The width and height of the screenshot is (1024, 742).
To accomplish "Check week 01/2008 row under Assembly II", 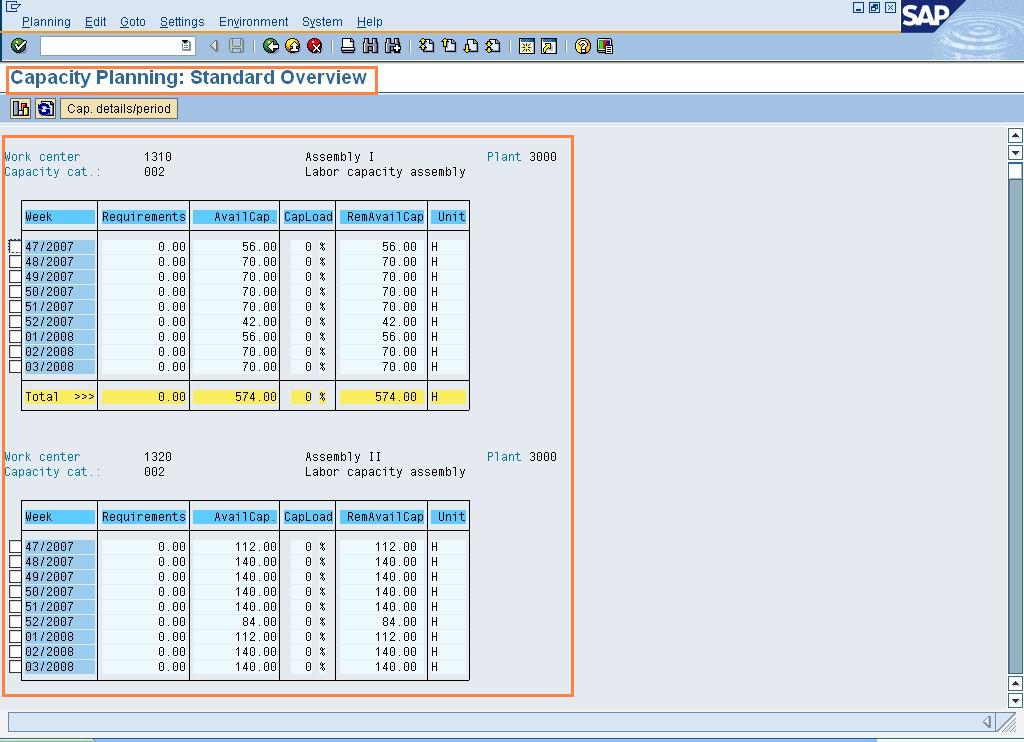I will point(15,637).
